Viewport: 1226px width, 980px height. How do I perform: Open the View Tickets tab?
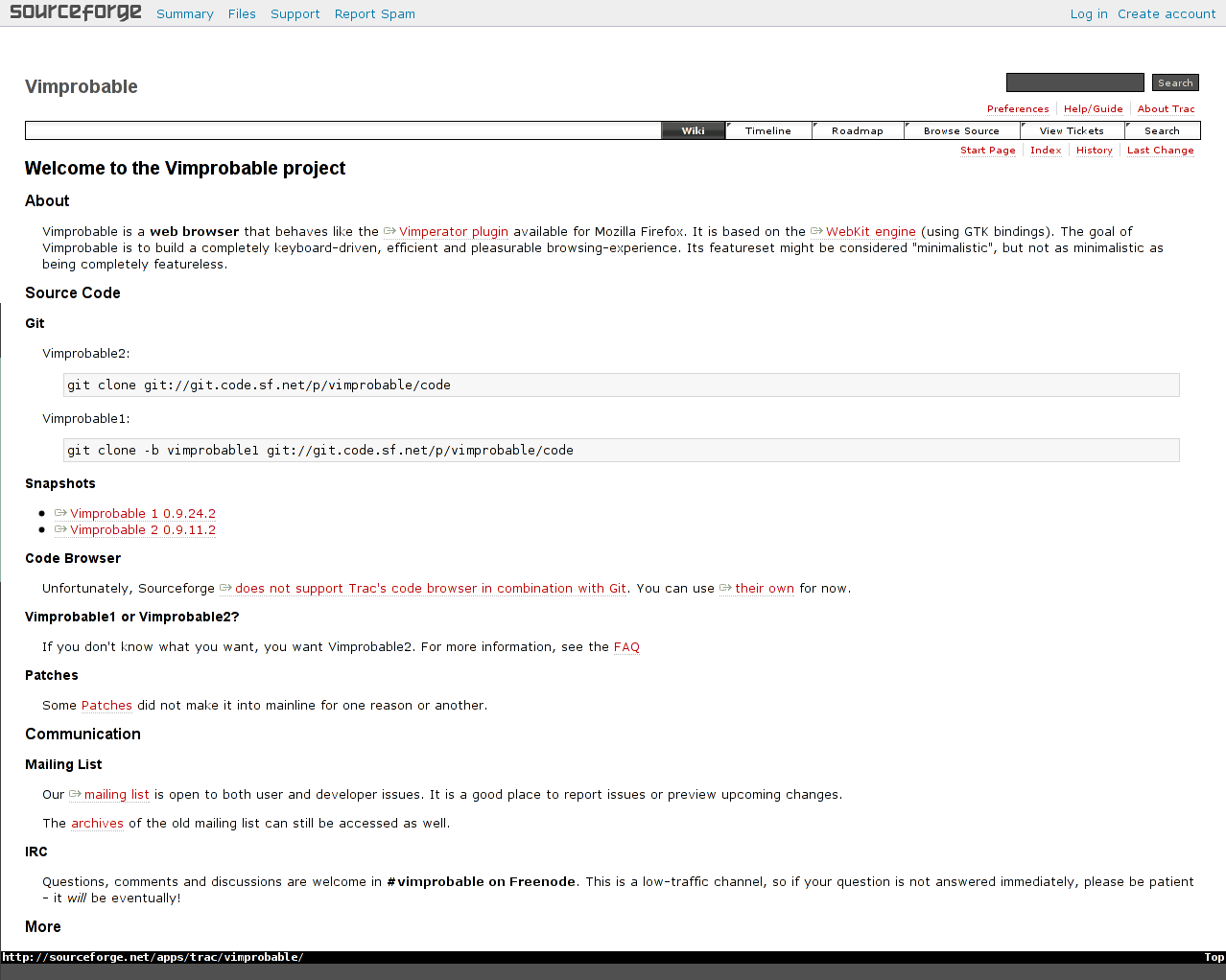[1072, 130]
